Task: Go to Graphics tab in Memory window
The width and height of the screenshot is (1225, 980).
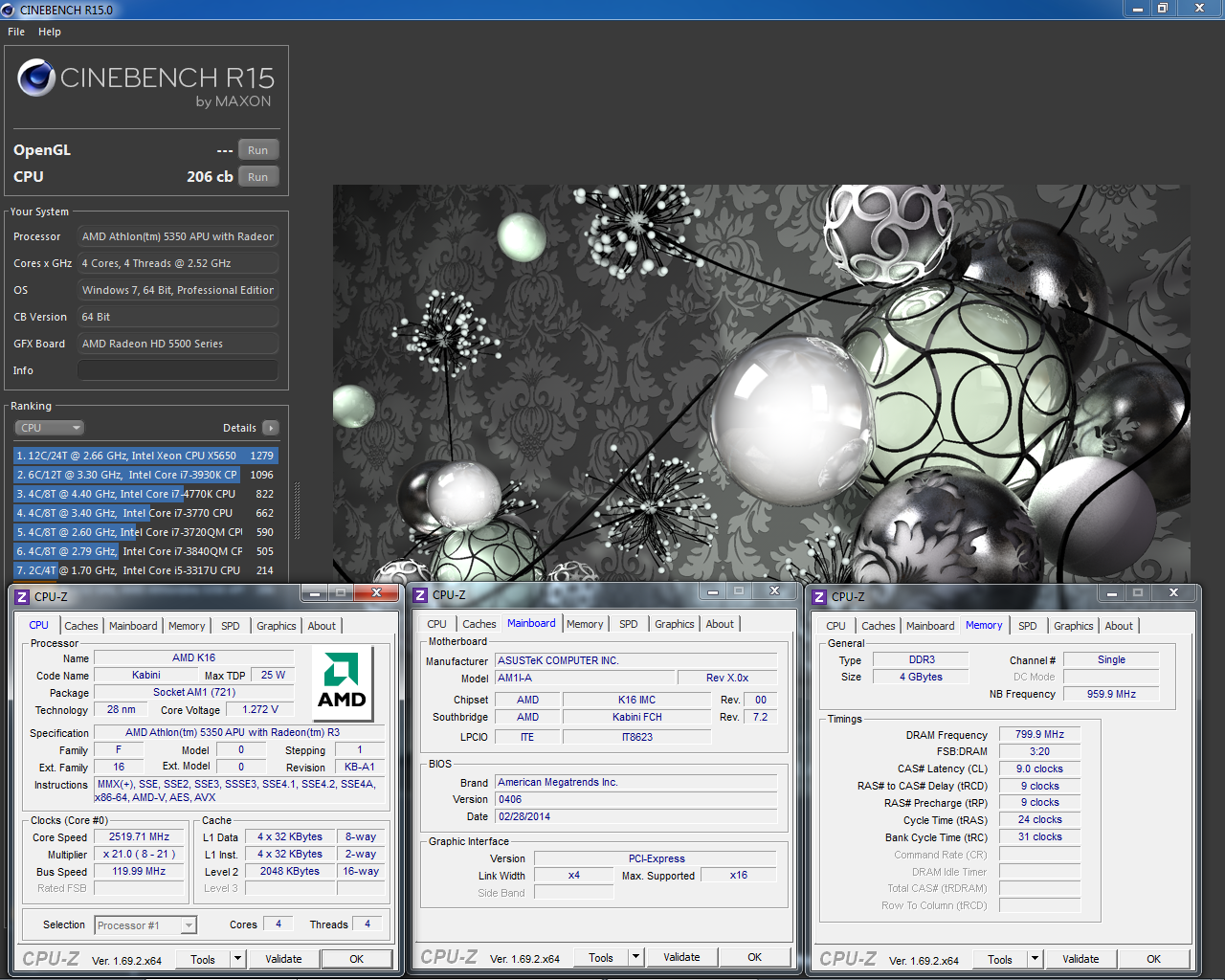Action: click(x=1074, y=626)
